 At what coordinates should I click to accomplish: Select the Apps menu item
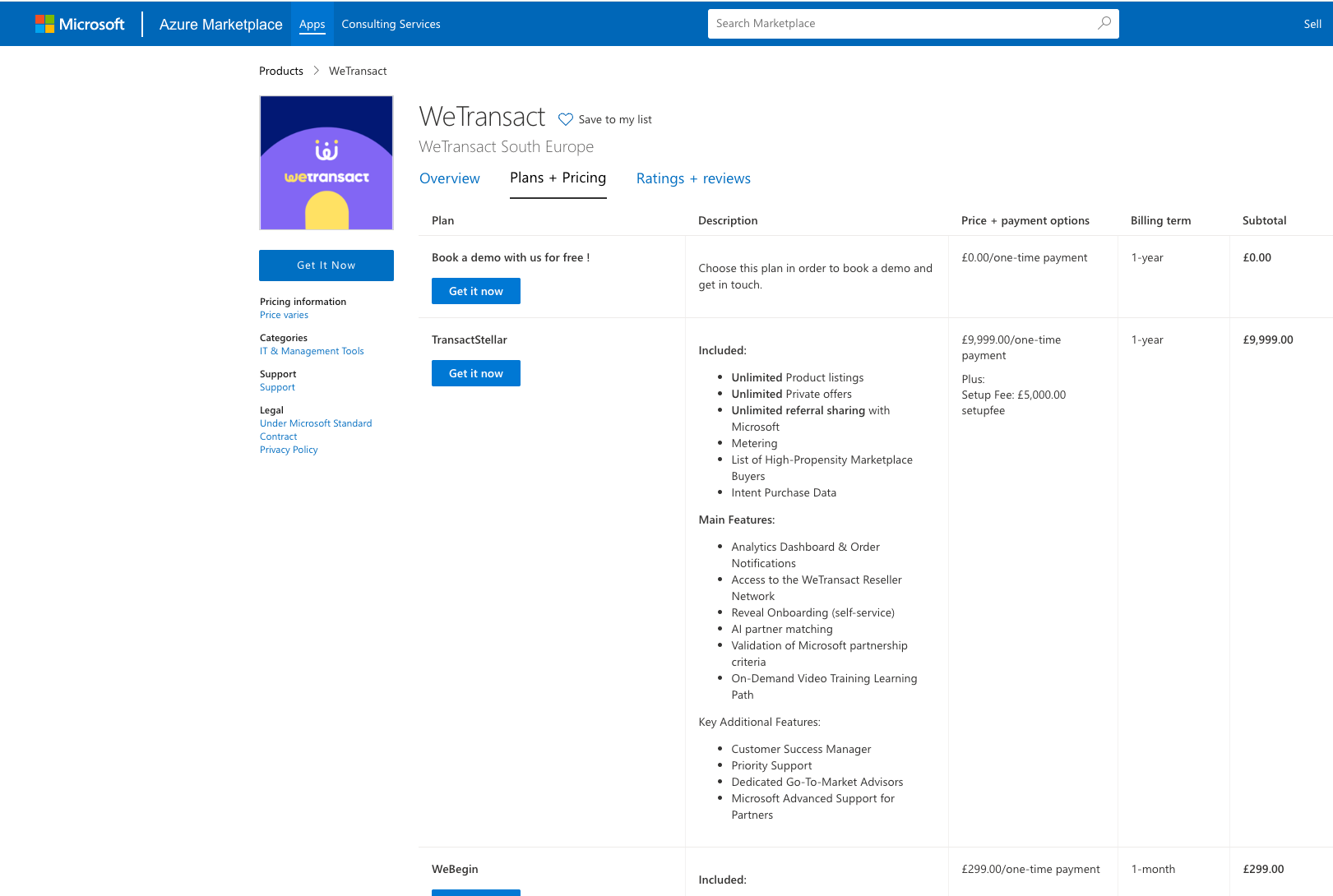coord(312,24)
